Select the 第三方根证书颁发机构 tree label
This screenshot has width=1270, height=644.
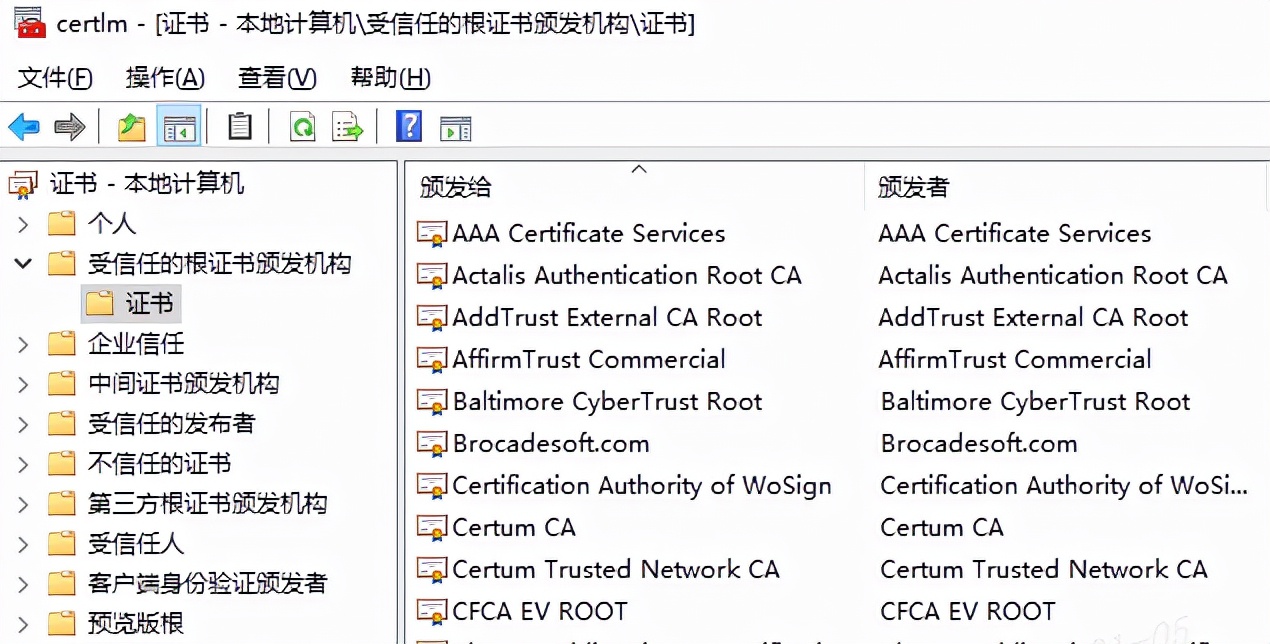coord(207,504)
